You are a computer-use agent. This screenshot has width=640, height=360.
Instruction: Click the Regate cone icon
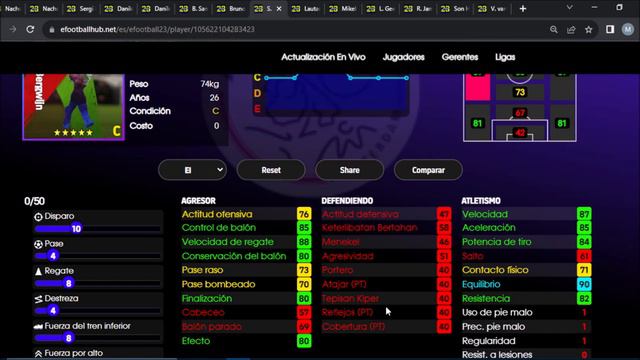[x=38, y=271]
